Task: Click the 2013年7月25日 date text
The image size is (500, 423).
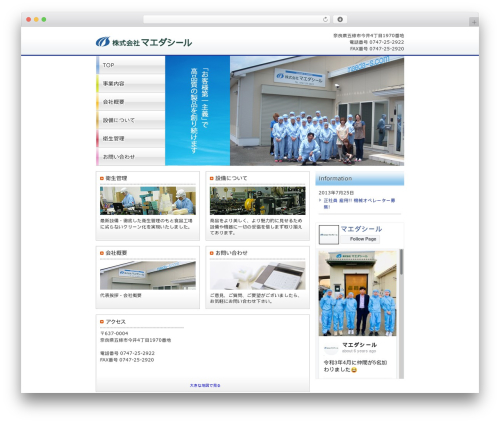Action: (x=336, y=193)
